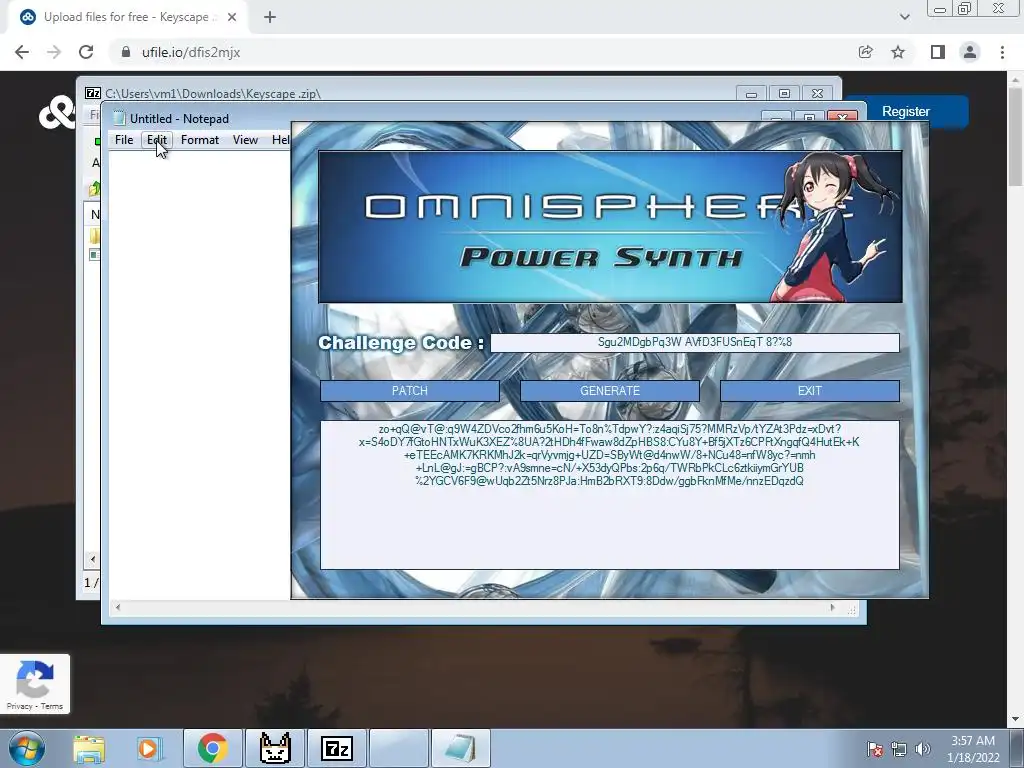Image resolution: width=1024 pixels, height=768 pixels.
Task: Click the Challenge Code input field
Action: pos(695,342)
